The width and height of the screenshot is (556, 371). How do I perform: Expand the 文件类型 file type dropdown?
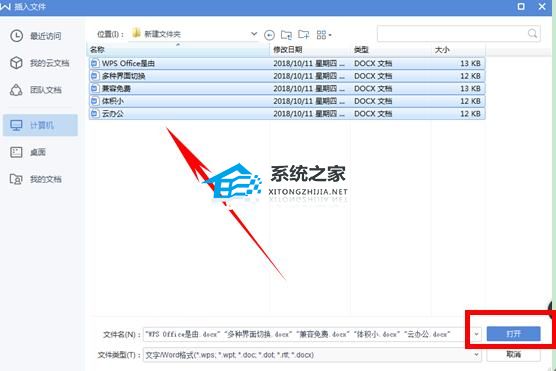coord(476,355)
